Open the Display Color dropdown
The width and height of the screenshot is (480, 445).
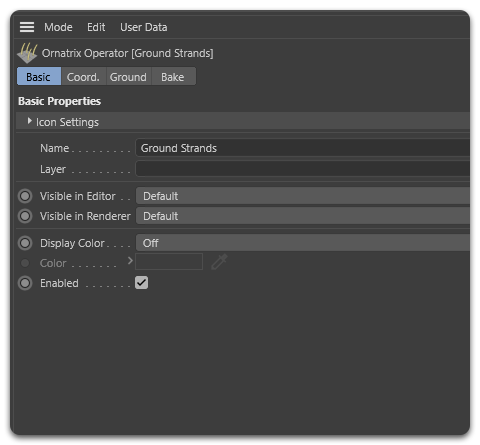tap(303, 243)
